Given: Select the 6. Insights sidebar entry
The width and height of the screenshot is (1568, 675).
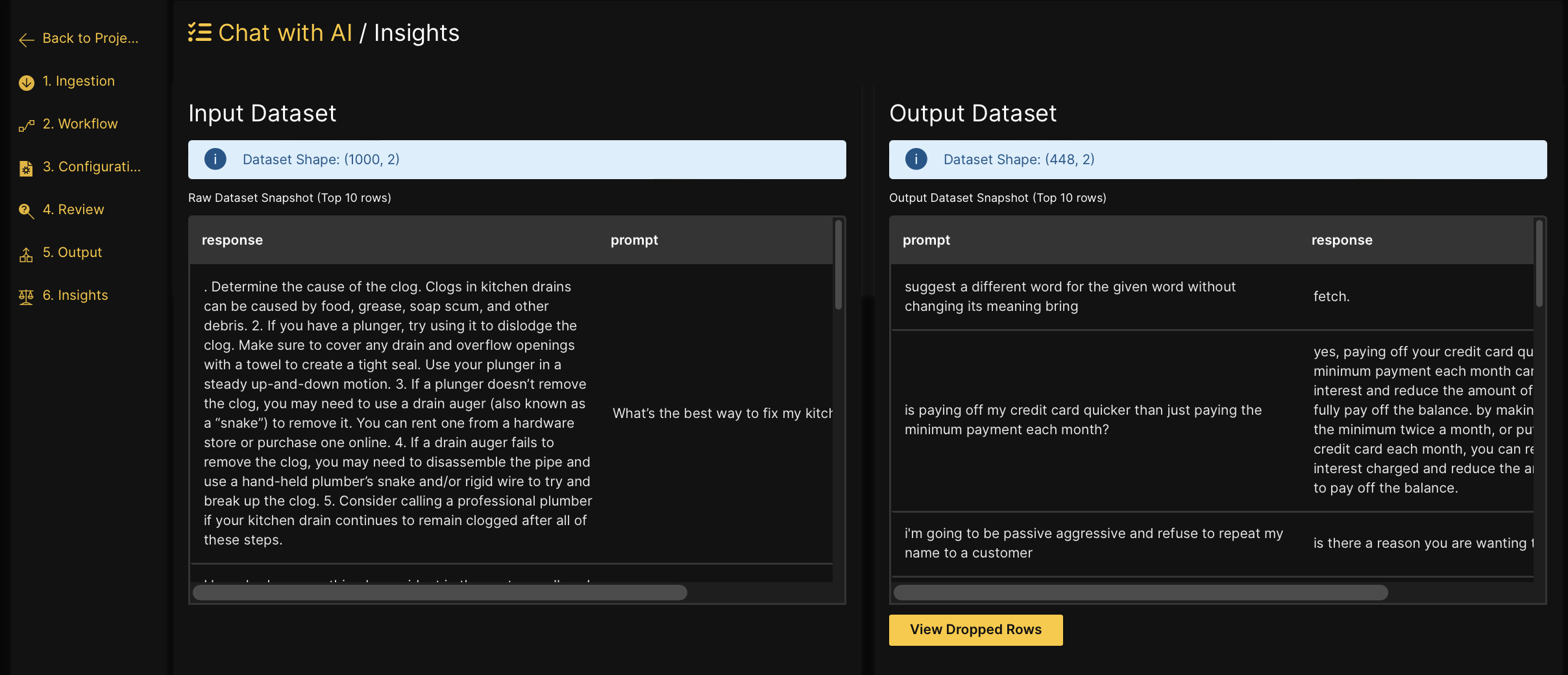Looking at the screenshot, I should click(x=75, y=295).
